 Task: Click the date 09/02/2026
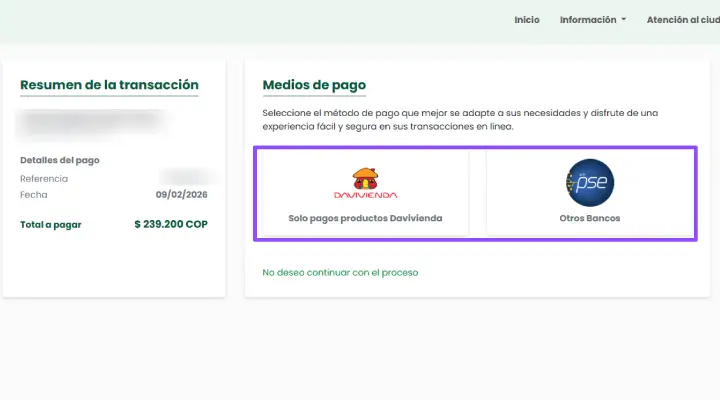pyautogui.click(x=181, y=195)
